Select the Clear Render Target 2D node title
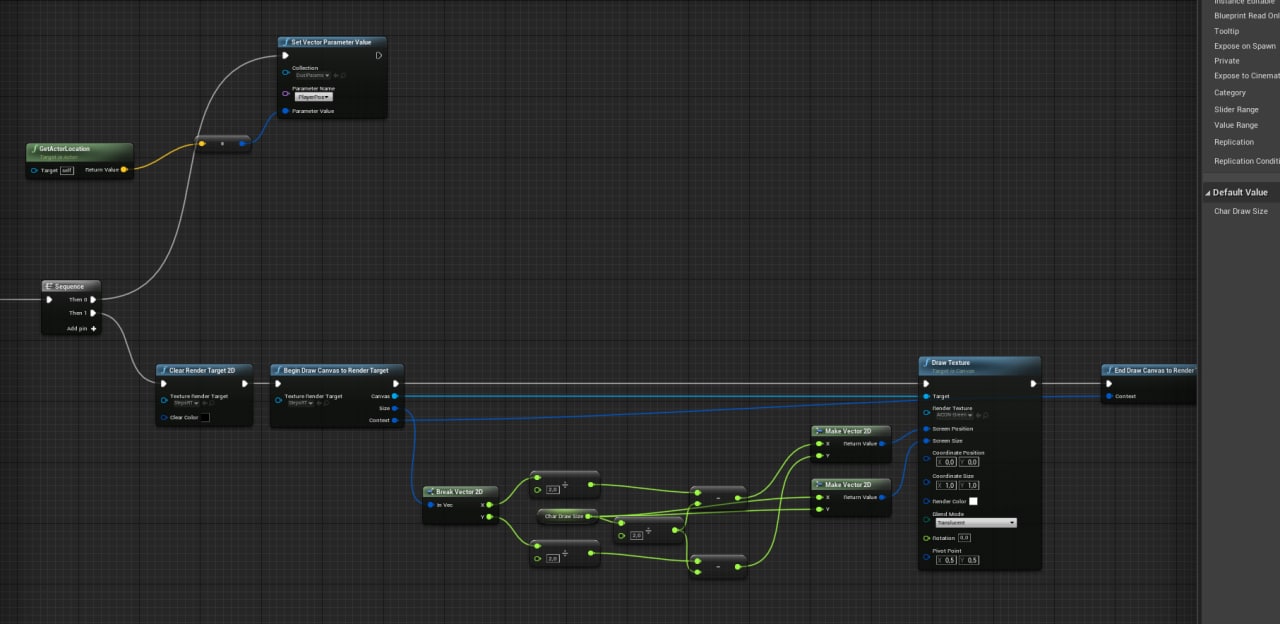 (x=202, y=370)
